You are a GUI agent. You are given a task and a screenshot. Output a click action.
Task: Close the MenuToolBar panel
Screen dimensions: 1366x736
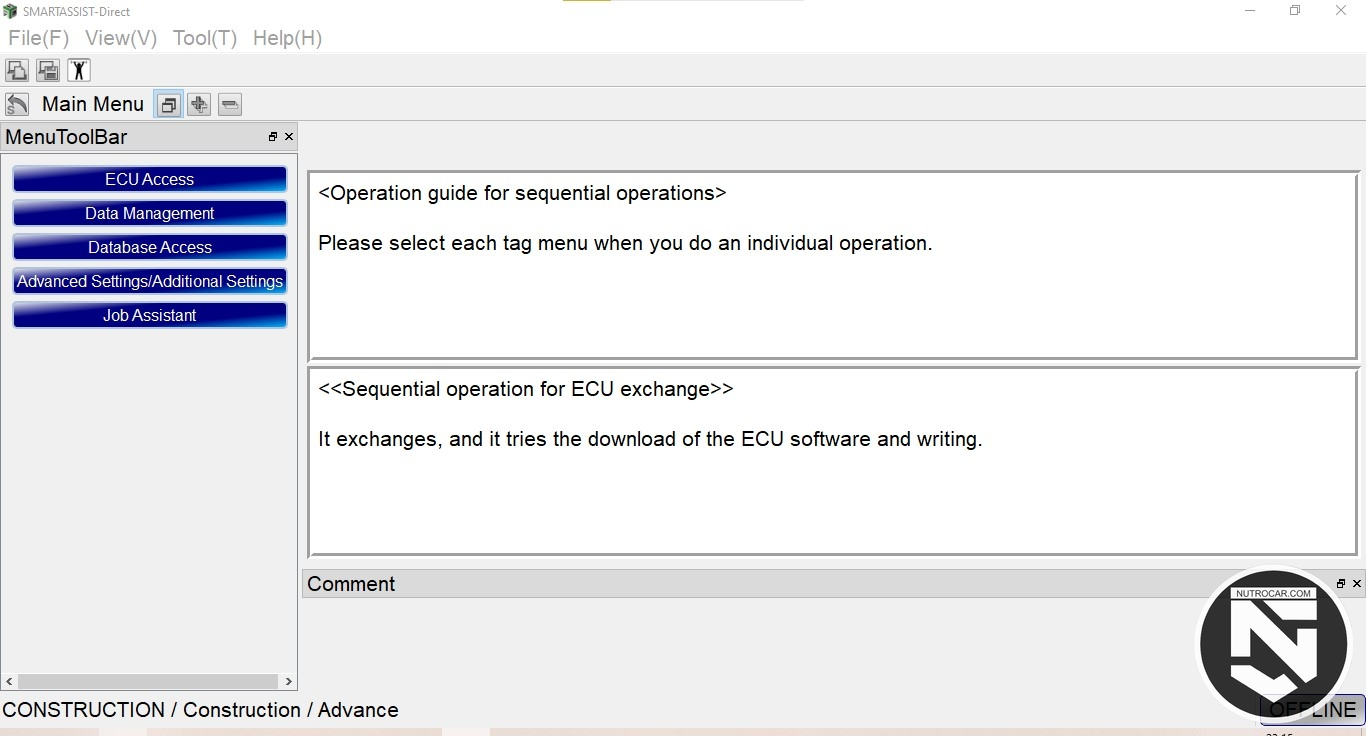(x=289, y=137)
